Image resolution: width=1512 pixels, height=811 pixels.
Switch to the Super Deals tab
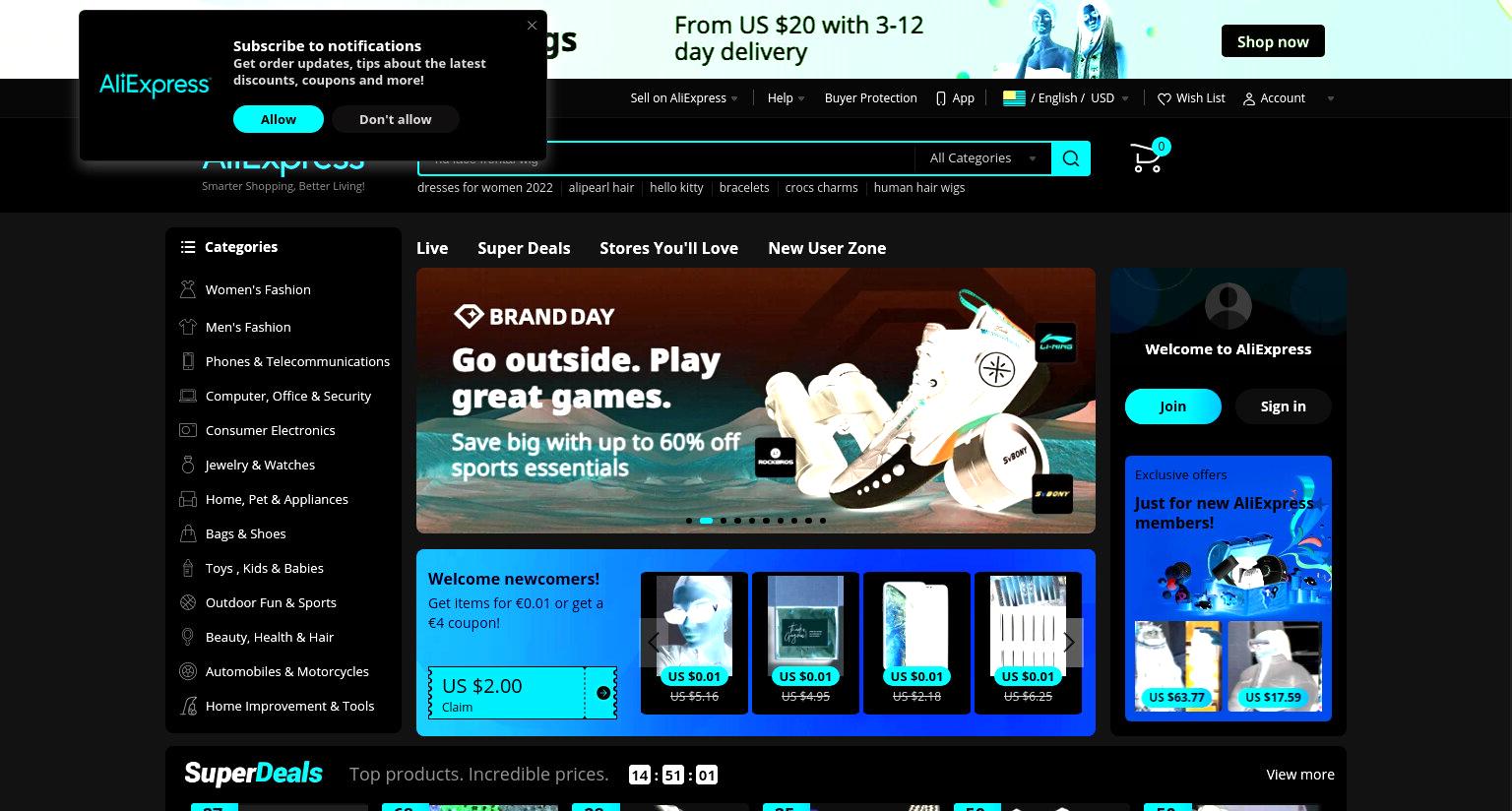pos(524,248)
